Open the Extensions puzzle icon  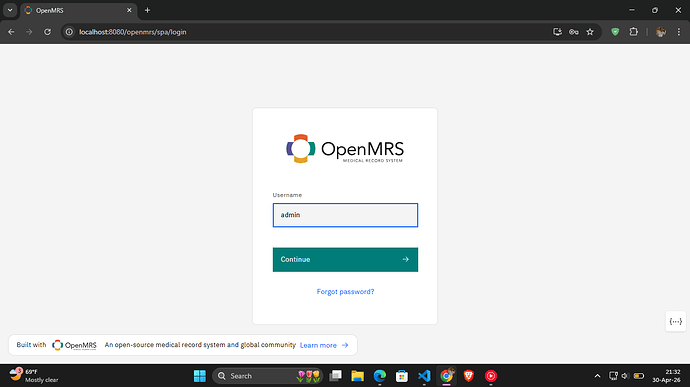pyautogui.click(x=634, y=32)
